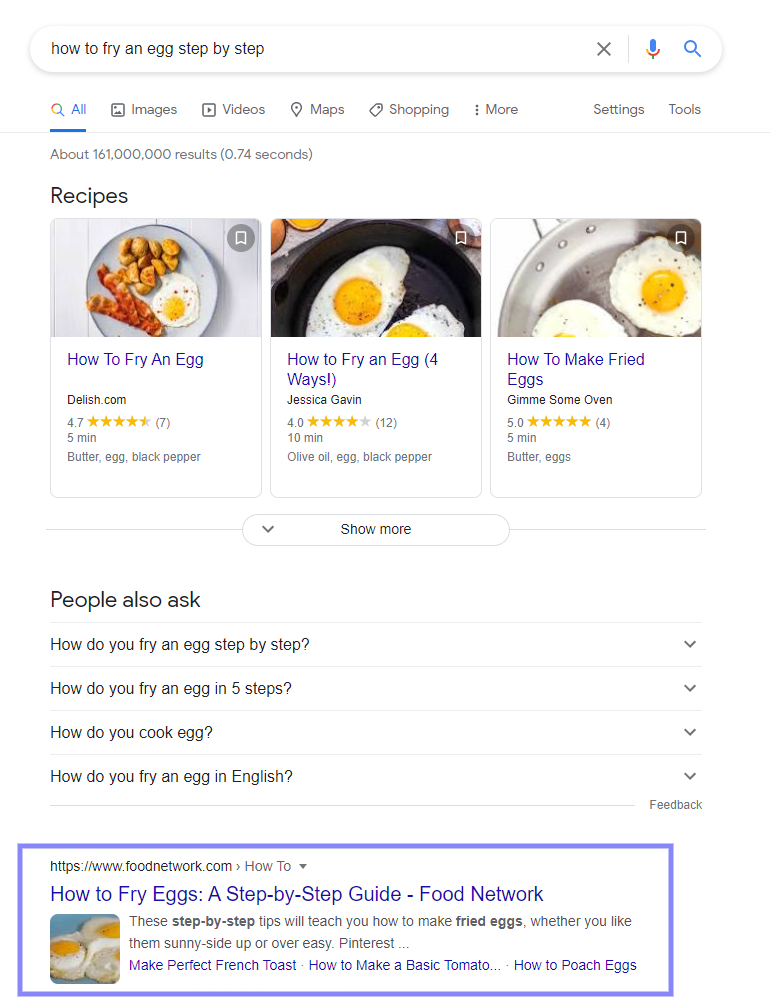The width and height of the screenshot is (770, 1008).
Task: Click the Food Network result thumbnail image
Action: point(85,948)
